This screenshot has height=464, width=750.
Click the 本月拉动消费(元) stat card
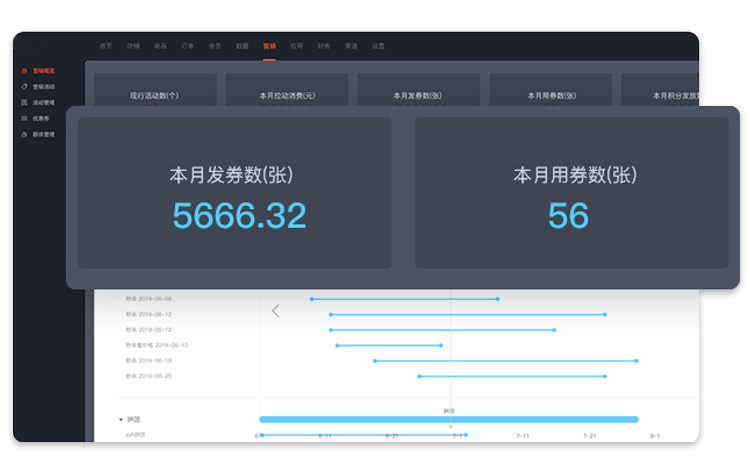click(286, 92)
